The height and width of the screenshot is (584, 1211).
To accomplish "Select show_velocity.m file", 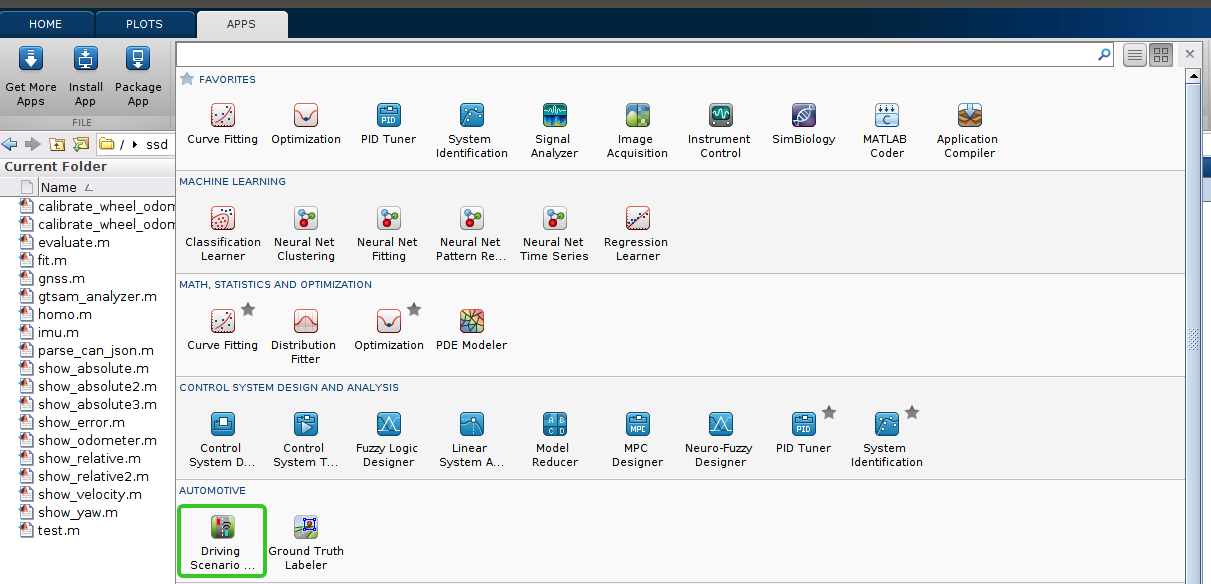I will [x=90, y=494].
